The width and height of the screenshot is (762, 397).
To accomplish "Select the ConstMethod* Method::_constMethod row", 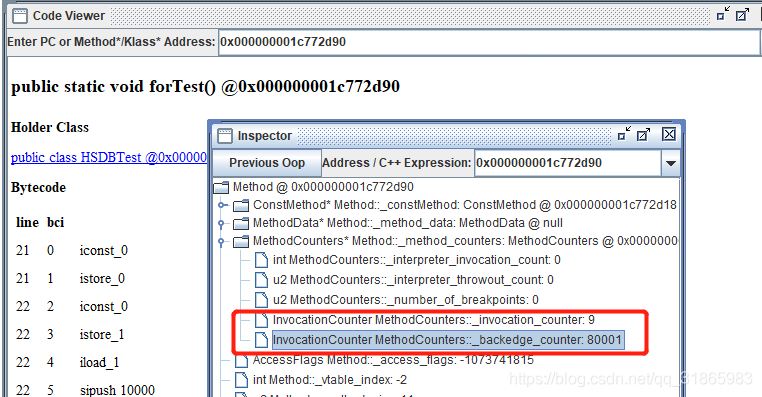I will pos(465,205).
